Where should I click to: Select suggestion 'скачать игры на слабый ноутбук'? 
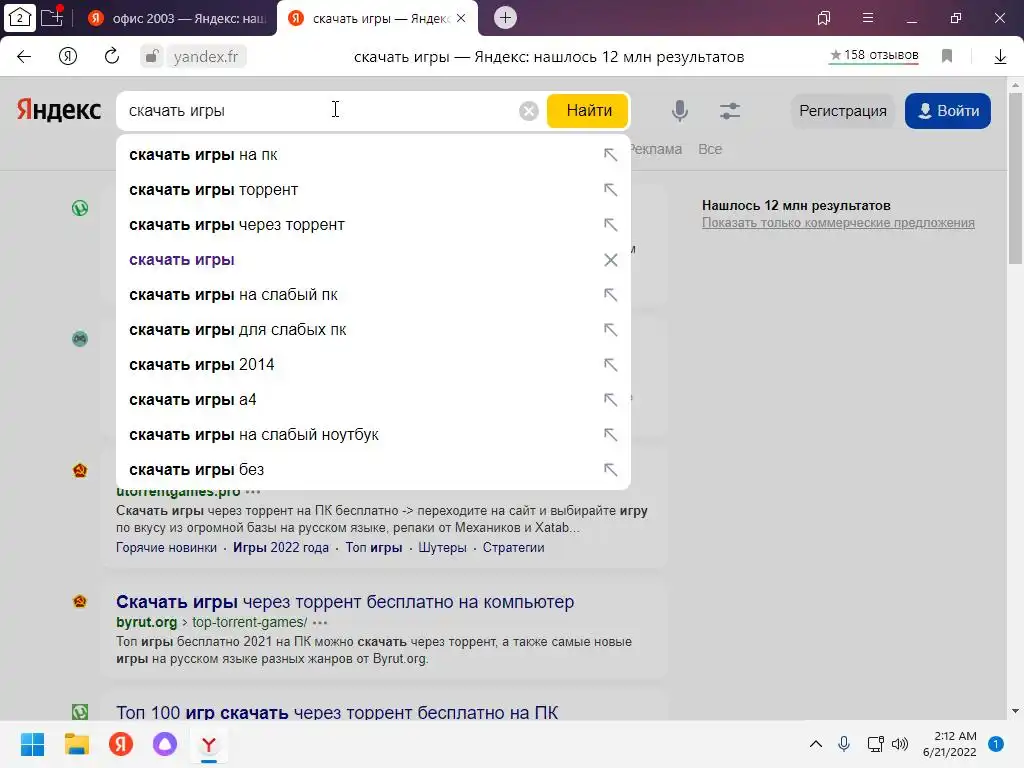(373, 434)
